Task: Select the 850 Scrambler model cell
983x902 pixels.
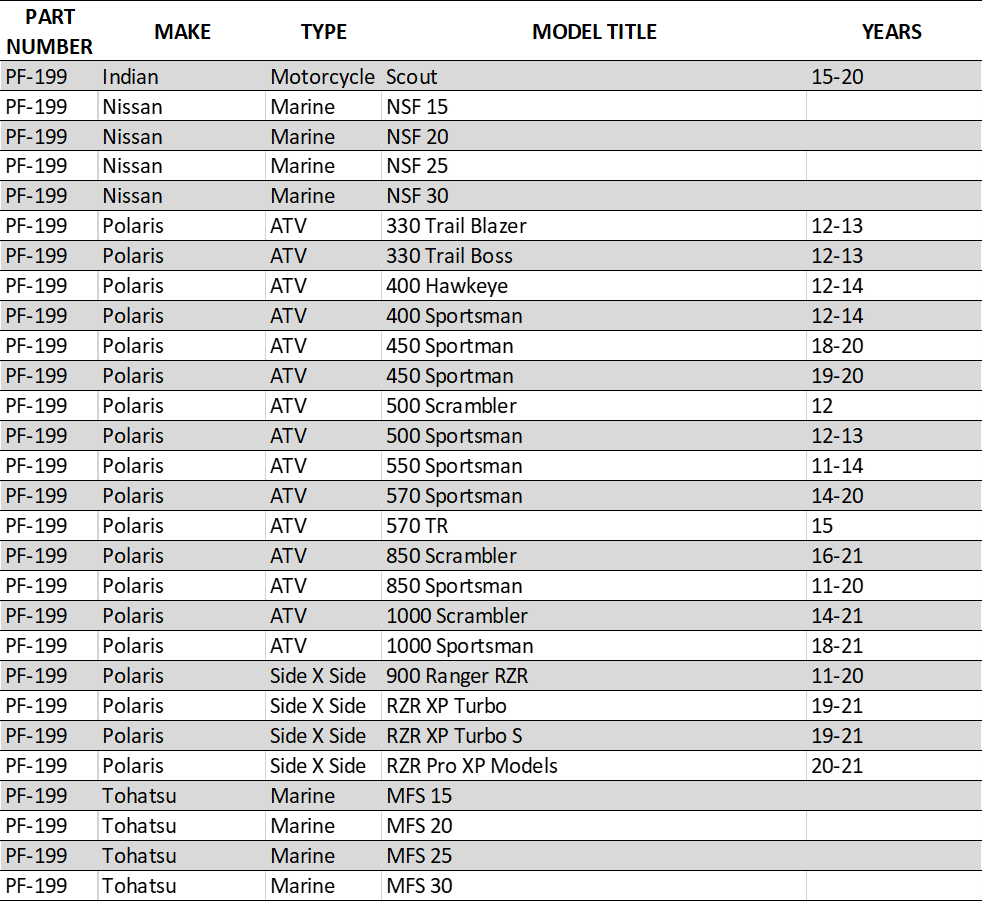Action: [x=594, y=556]
